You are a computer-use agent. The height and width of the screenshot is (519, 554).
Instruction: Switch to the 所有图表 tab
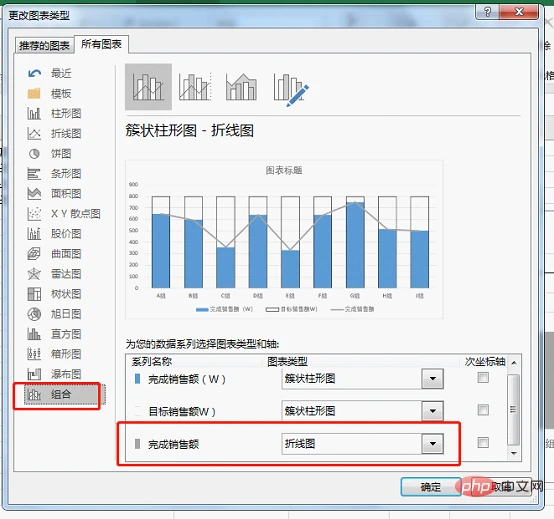click(101, 44)
